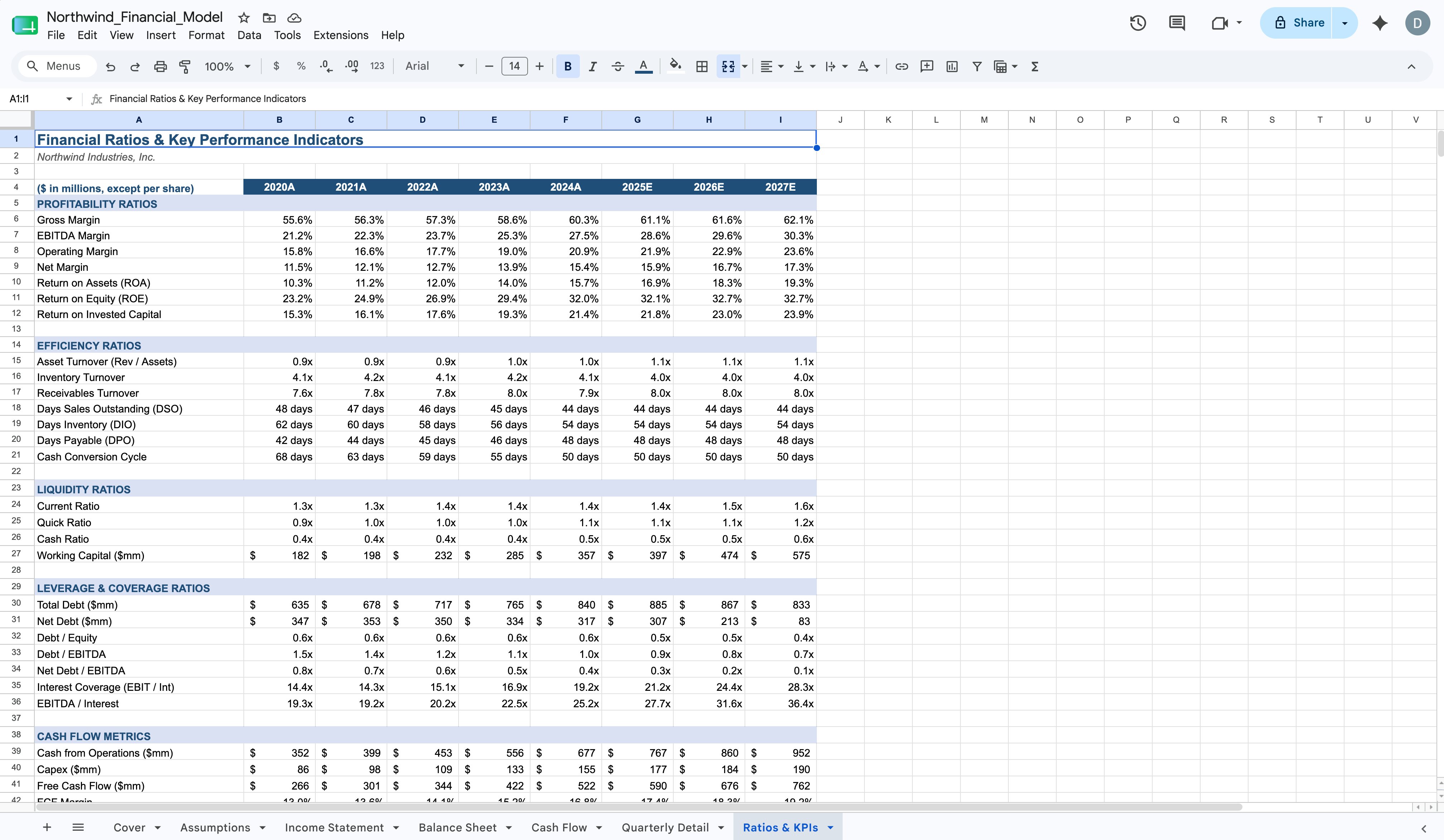Switch to the Income Statement tab

(334, 827)
